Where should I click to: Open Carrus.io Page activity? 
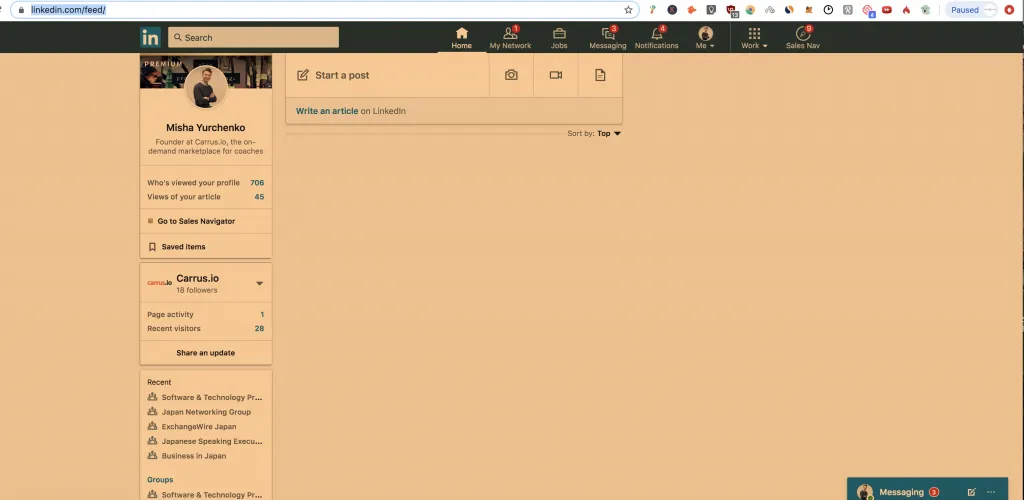tap(206, 315)
